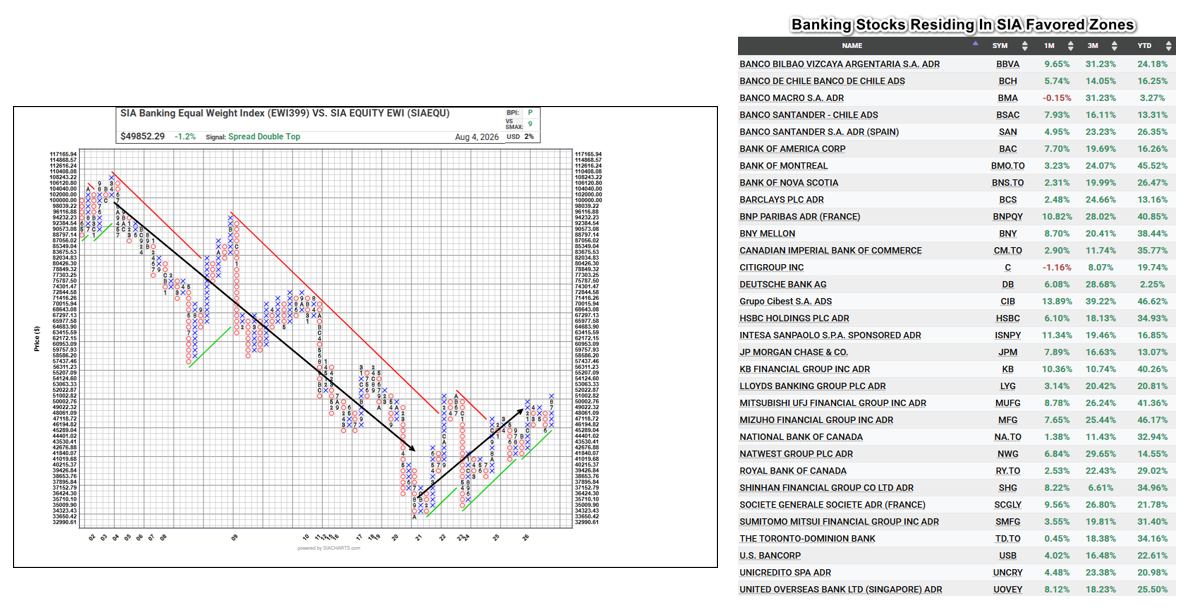Screen dimensions: 1189x612
Task: Open Deutsche Bank AG entry
Action: coord(783,284)
